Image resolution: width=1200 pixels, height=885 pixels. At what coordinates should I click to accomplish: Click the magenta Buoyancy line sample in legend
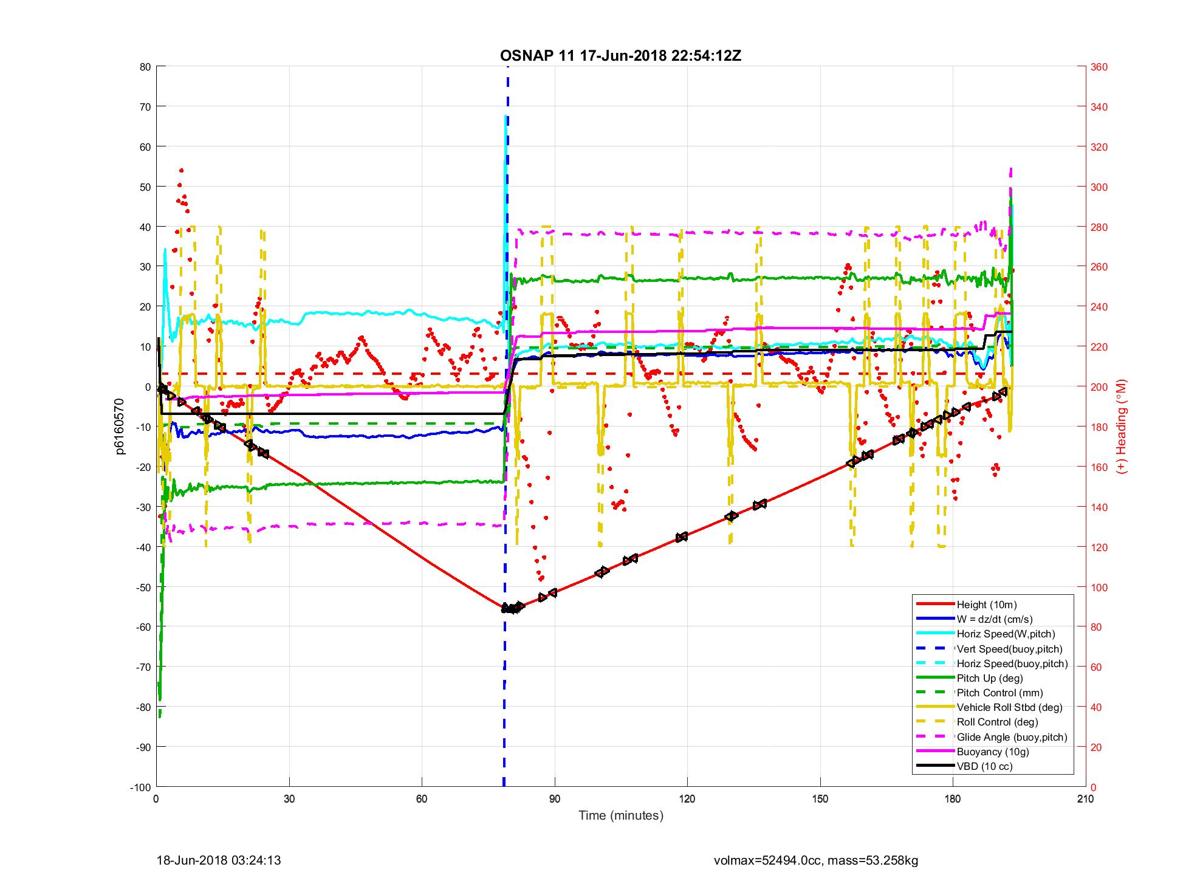click(934, 751)
